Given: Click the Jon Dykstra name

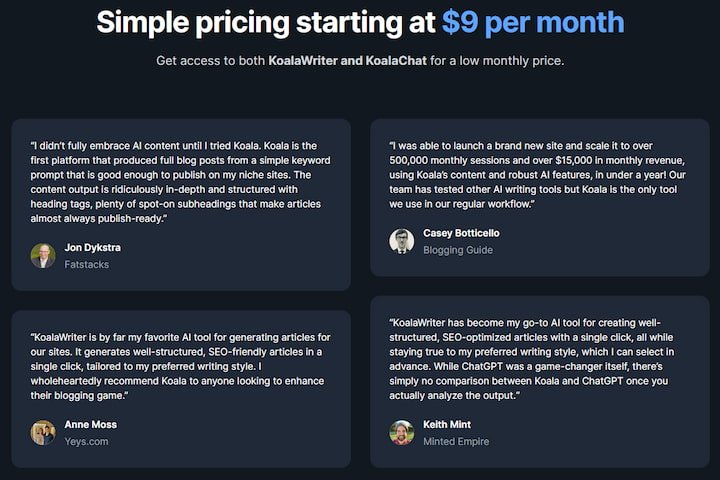Looking at the screenshot, I should [93, 248].
